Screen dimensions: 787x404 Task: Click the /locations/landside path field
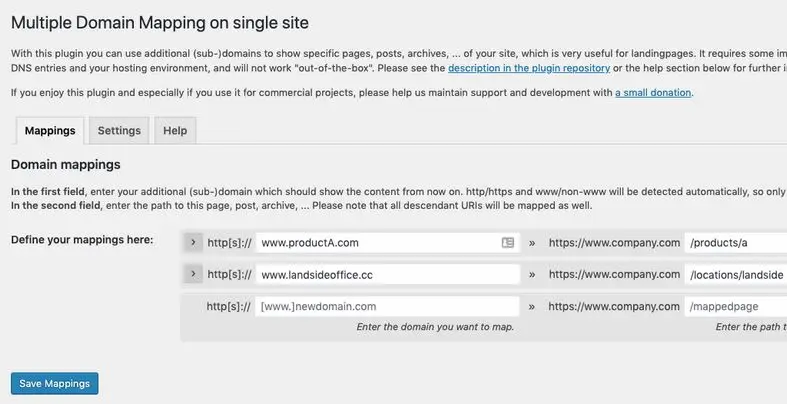736,275
